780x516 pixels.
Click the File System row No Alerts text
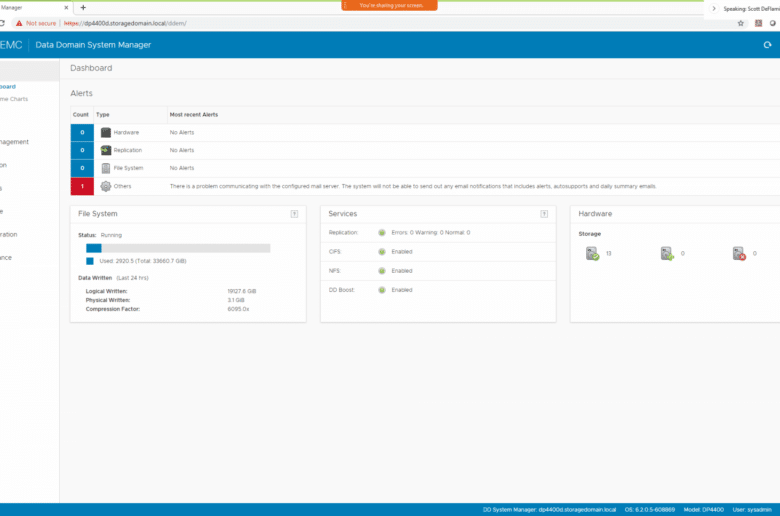[x=182, y=168]
